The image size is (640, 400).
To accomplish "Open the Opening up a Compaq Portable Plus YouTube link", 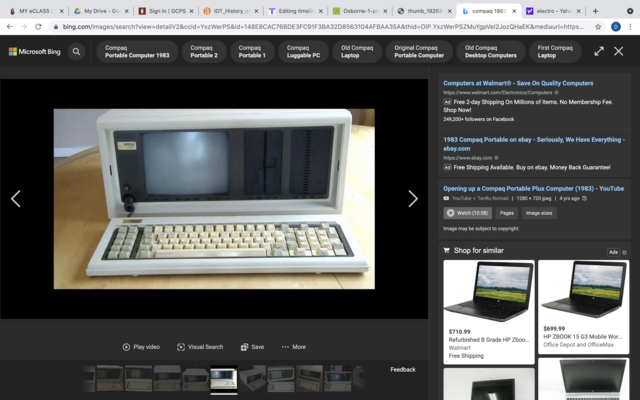I will pyautogui.click(x=533, y=189).
